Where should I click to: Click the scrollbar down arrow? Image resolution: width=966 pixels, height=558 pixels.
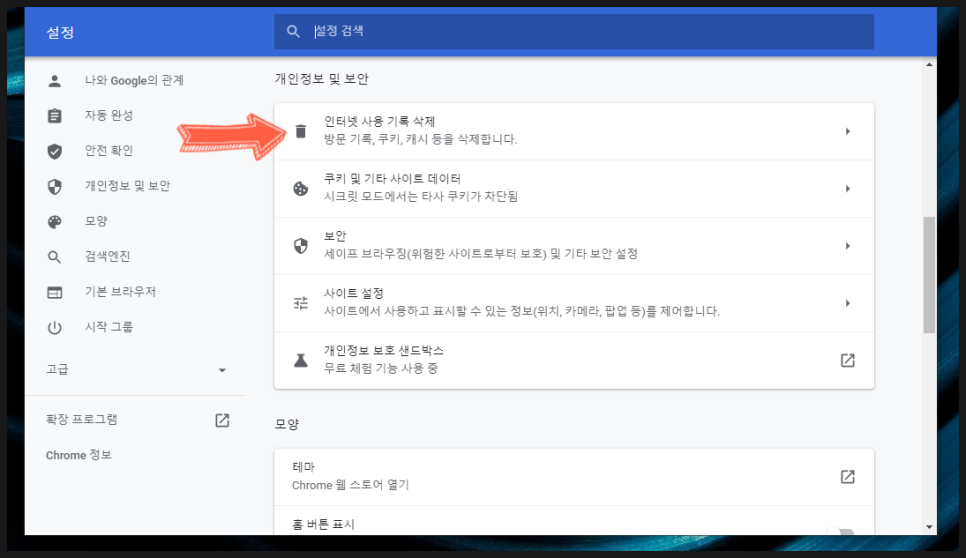coord(929,527)
